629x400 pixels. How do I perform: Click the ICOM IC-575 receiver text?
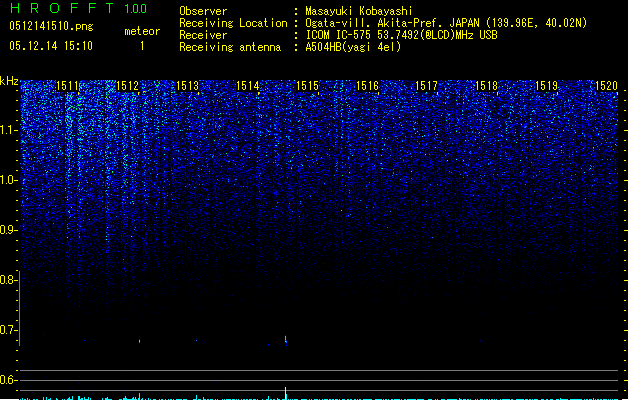tap(401, 35)
